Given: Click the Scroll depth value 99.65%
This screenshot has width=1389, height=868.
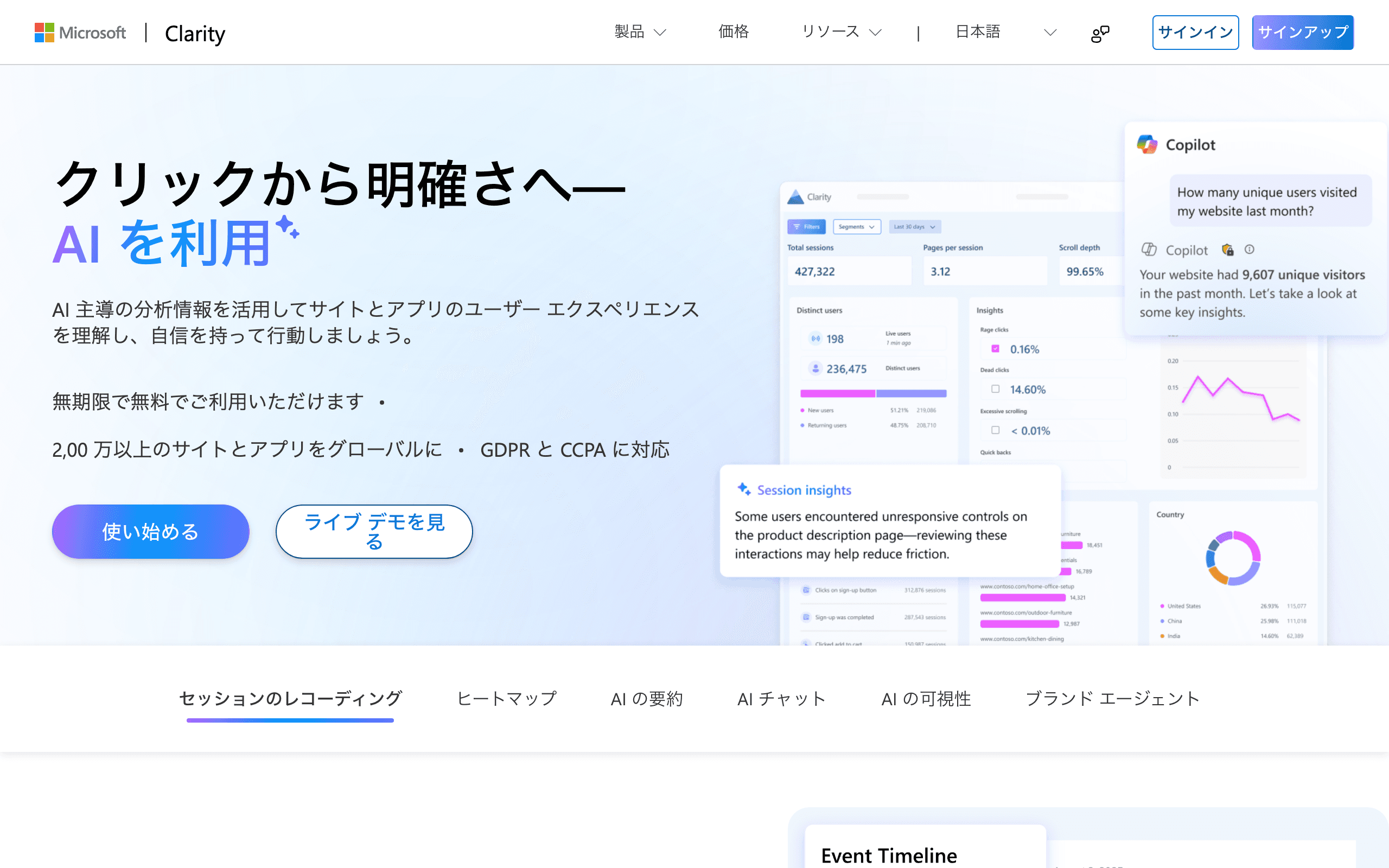Looking at the screenshot, I should coord(1085,272).
